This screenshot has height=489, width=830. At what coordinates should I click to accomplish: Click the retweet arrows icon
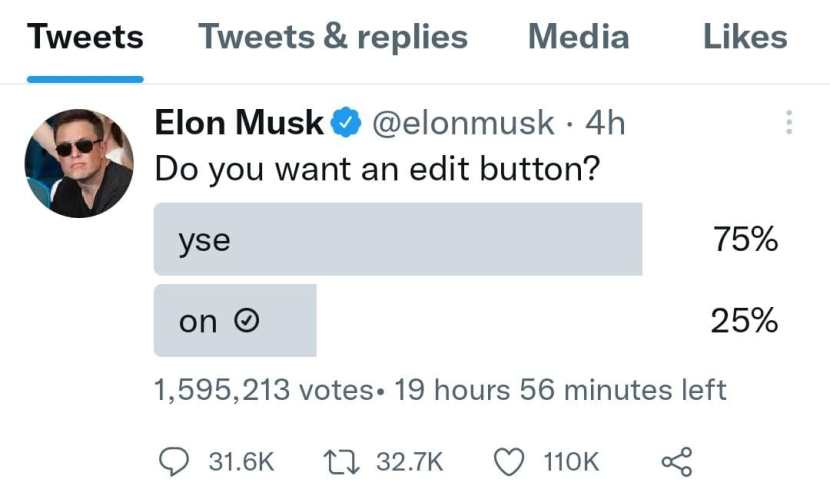coord(341,461)
